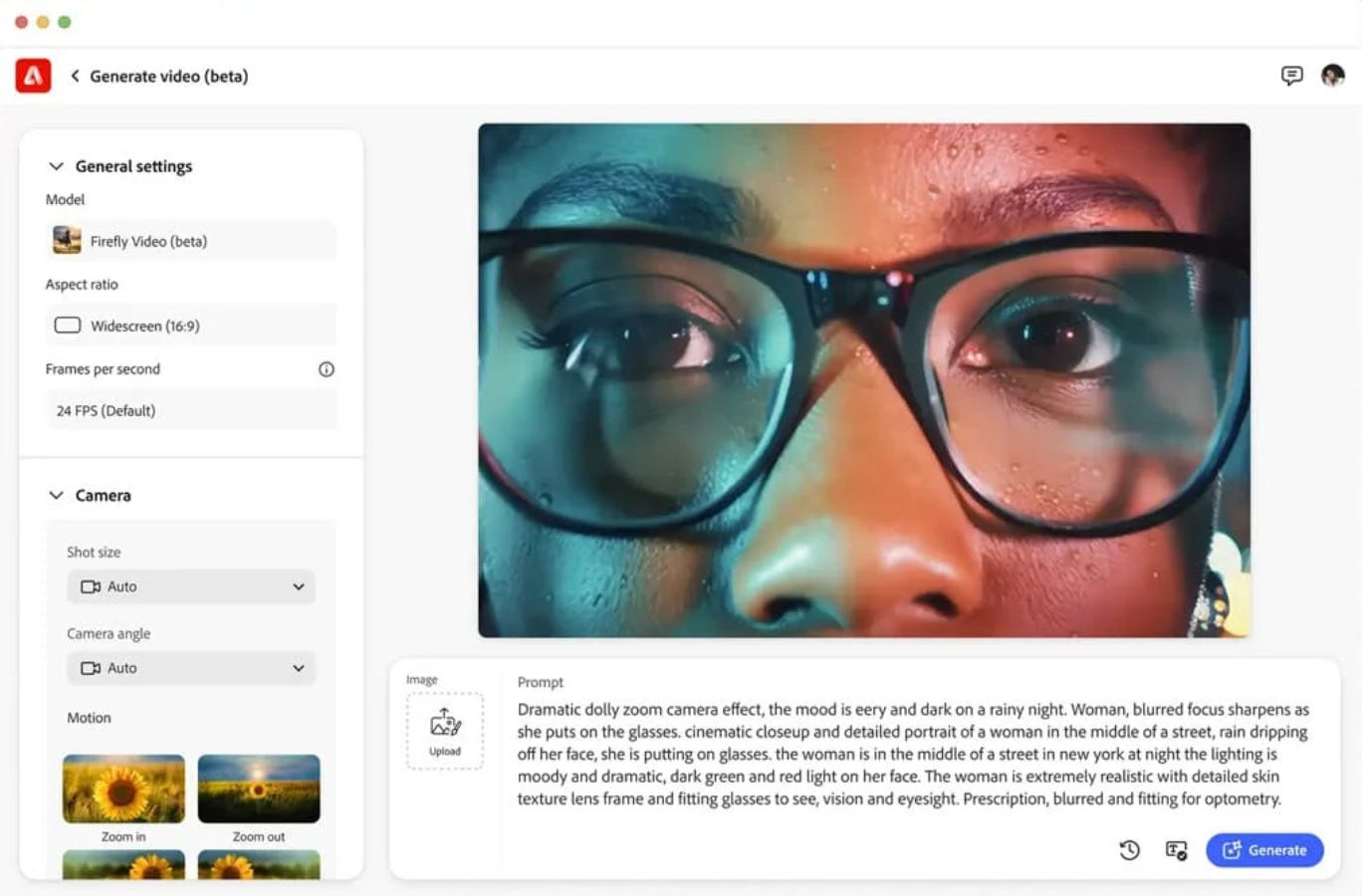
Task: Click the Model label
Action: pos(65,199)
